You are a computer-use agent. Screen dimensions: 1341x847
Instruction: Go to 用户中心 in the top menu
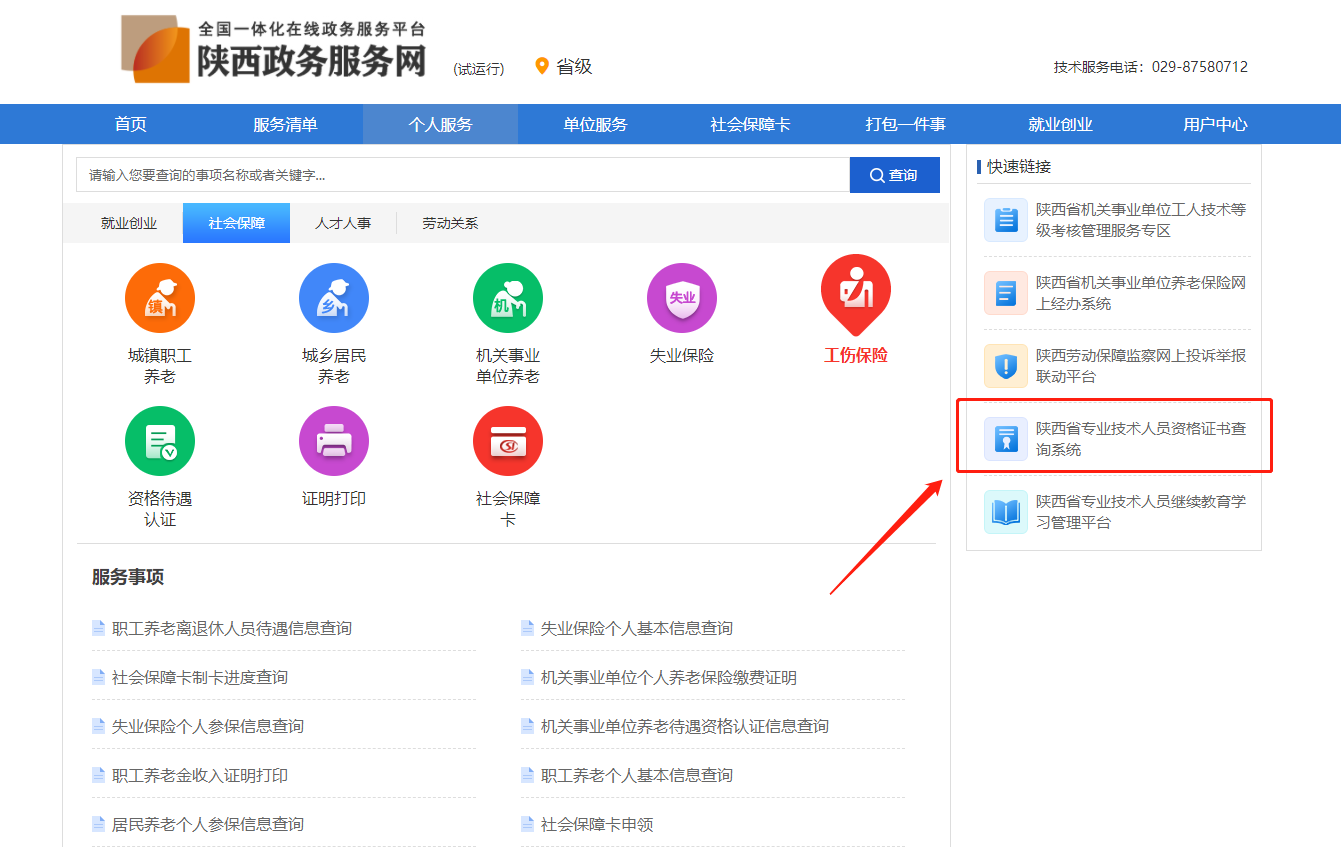click(1215, 125)
